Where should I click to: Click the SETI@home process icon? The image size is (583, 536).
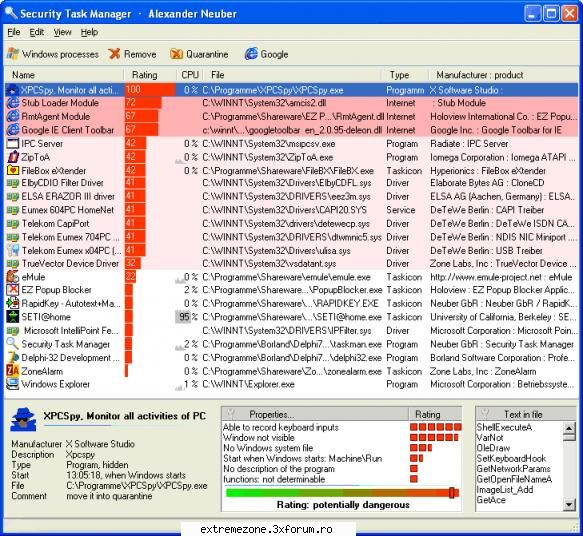(x=13, y=317)
